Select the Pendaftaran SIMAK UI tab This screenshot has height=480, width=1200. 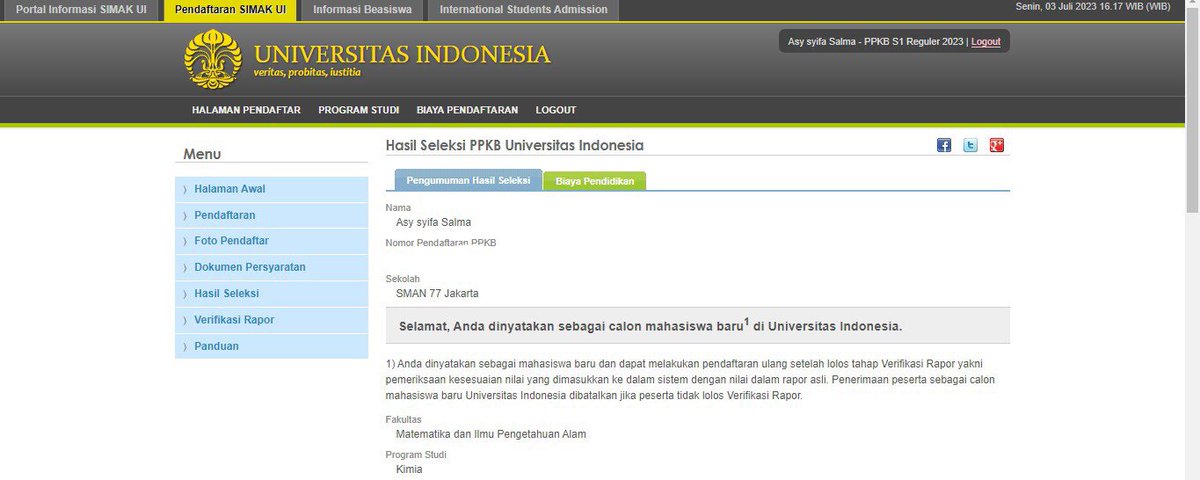point(231,10)
